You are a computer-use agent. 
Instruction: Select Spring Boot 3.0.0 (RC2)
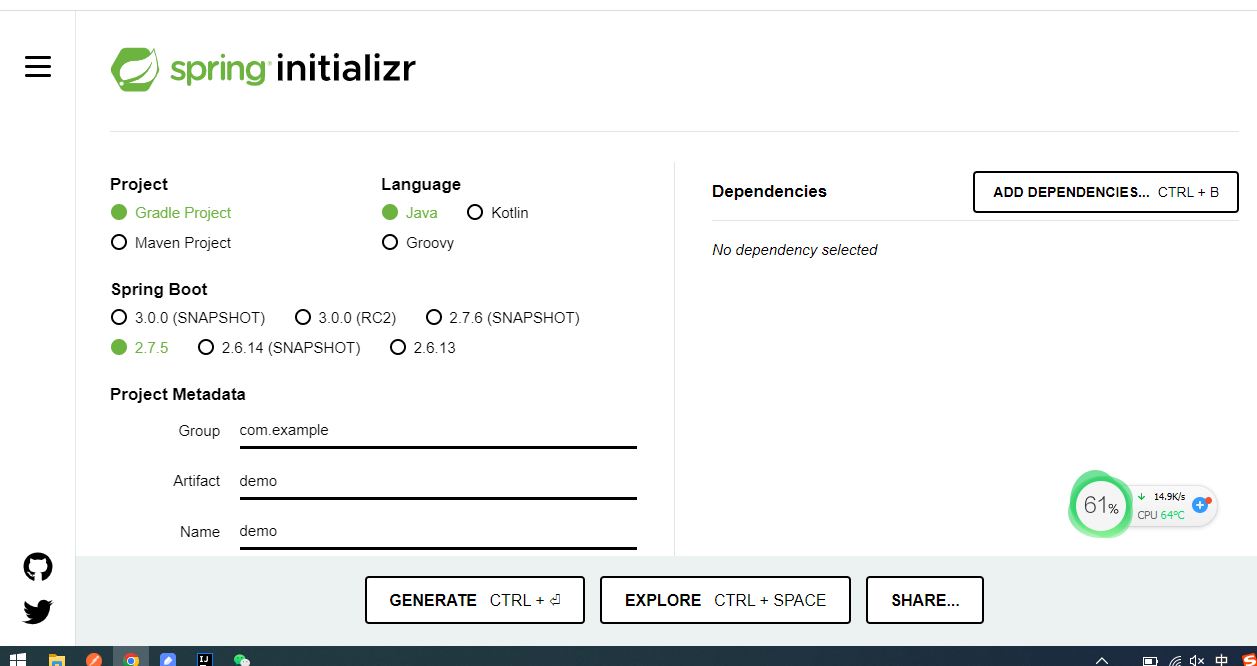point(346,318)
